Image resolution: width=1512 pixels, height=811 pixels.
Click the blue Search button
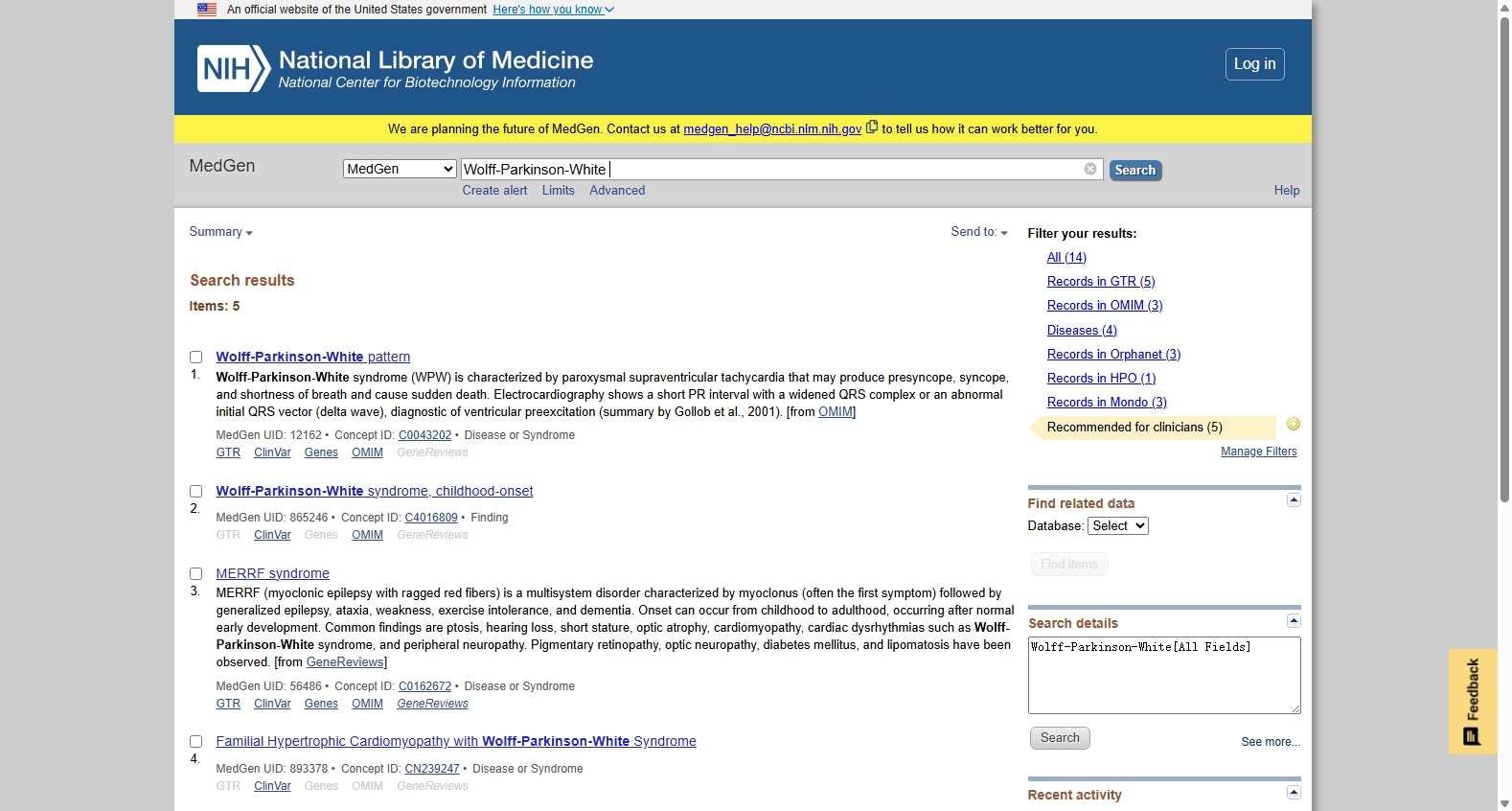tap(1135, 170)
